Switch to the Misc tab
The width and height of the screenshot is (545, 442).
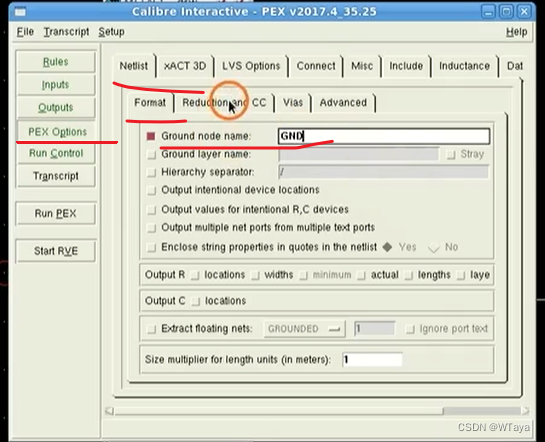pos(362,66)
